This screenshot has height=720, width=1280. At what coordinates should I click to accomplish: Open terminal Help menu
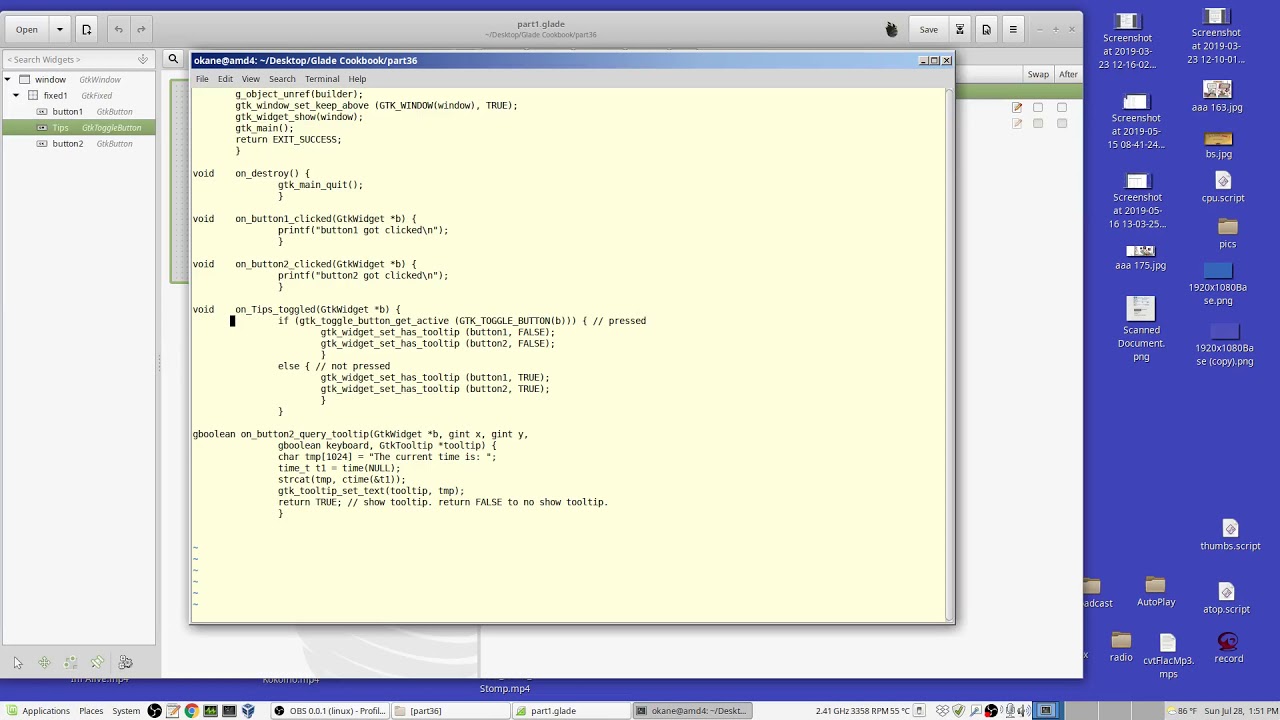[357, 79]
